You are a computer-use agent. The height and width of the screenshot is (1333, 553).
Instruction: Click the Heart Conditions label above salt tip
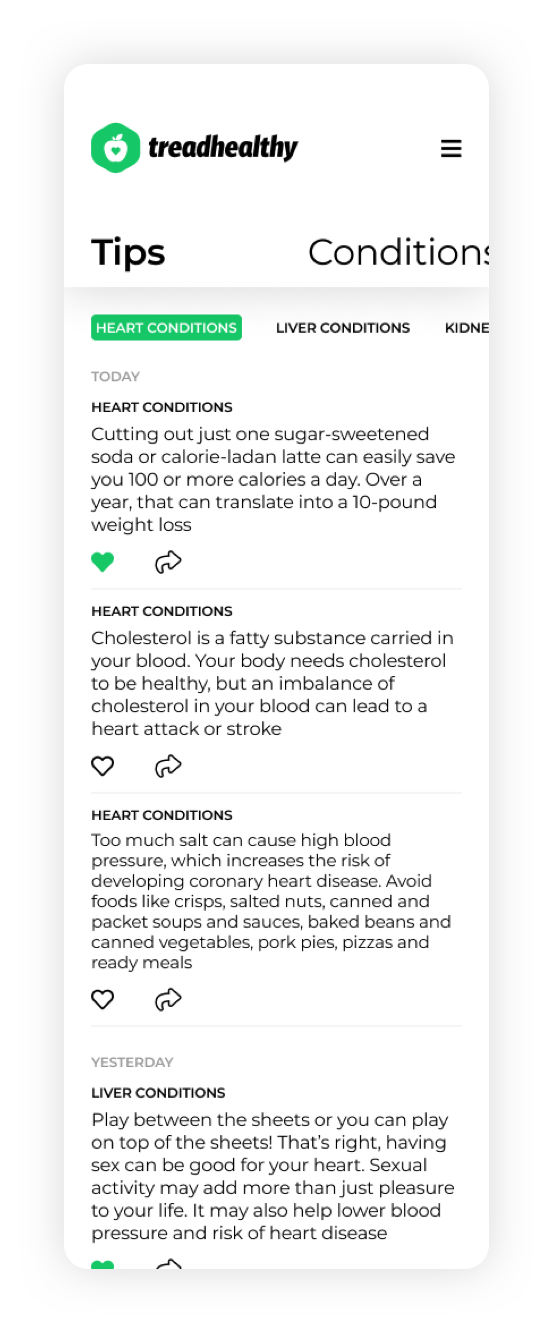click(162, 815)
